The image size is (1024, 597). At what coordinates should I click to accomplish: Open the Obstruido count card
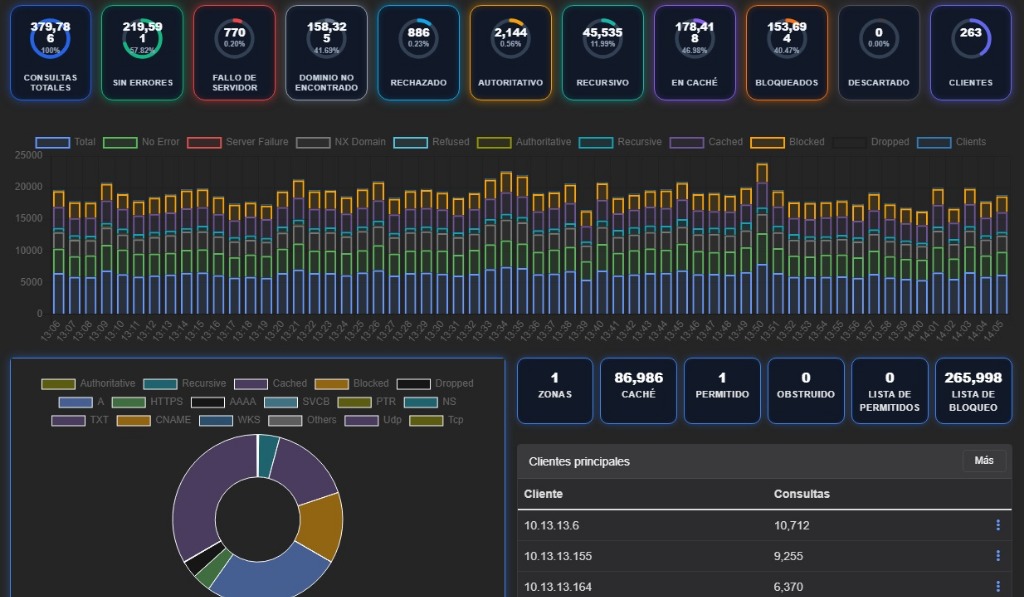click(x=806, y=391)
